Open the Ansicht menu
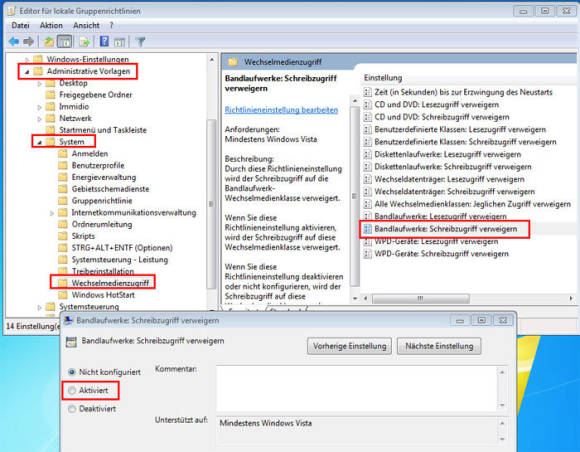The height and width of the screenshot is (452, 580). [86, 26]
